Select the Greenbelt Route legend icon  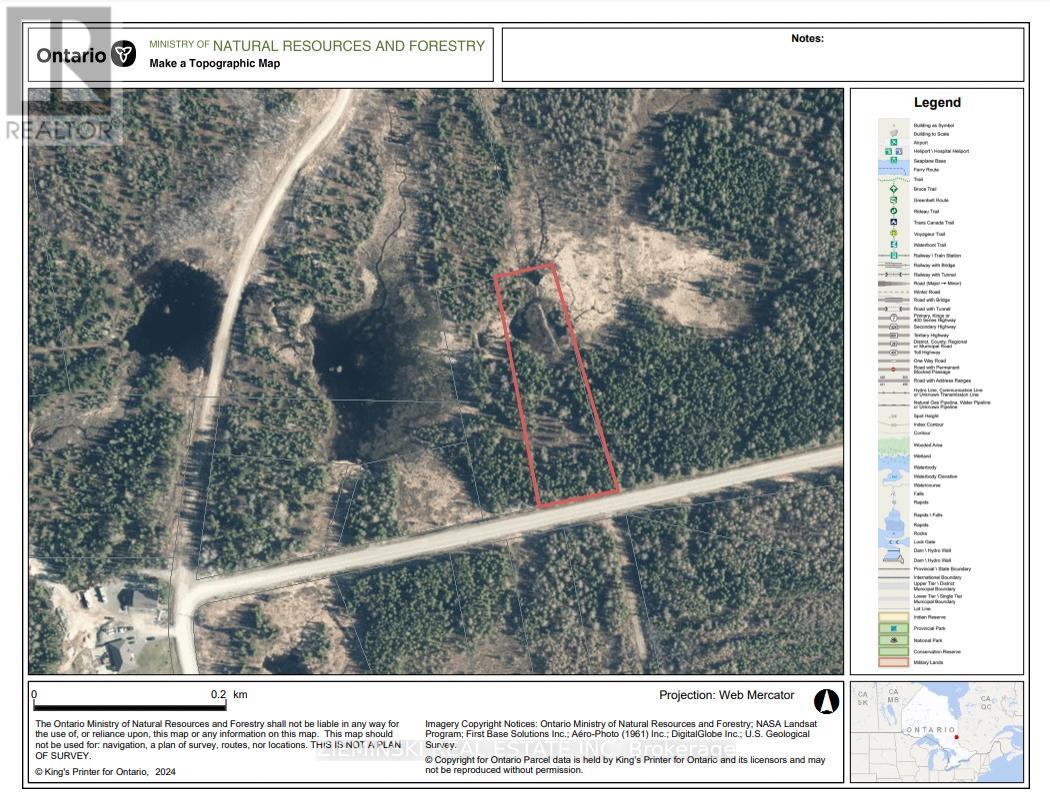(x=894, y=200)
